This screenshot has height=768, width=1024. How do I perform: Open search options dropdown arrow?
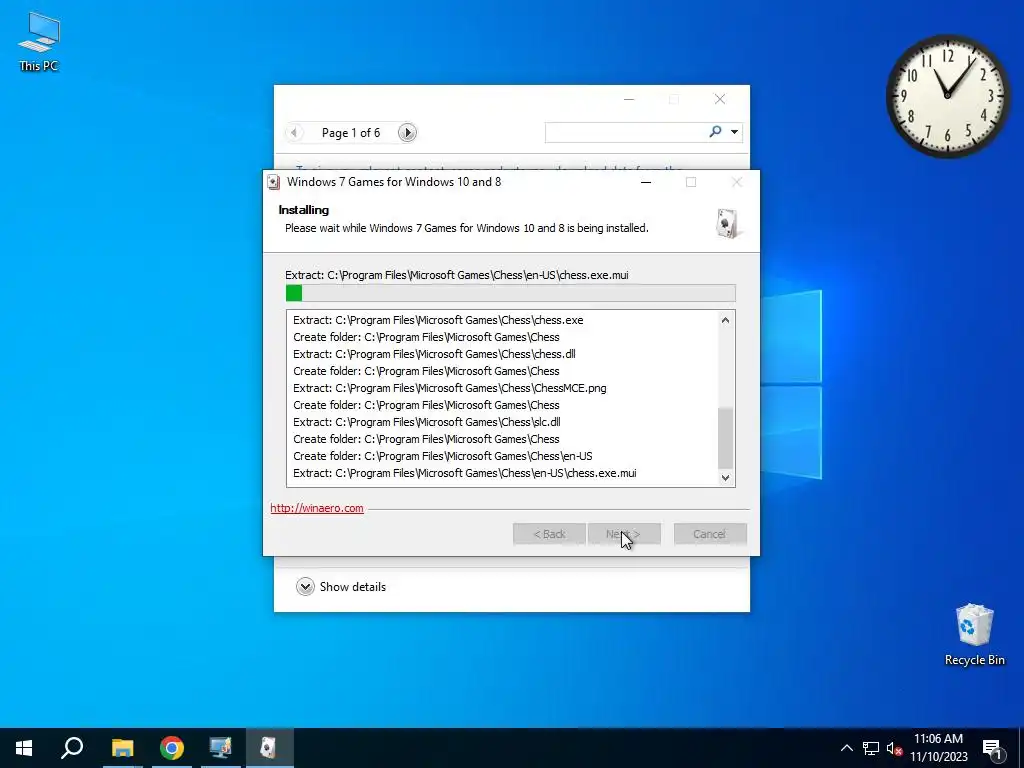click(x=734, y=132)
